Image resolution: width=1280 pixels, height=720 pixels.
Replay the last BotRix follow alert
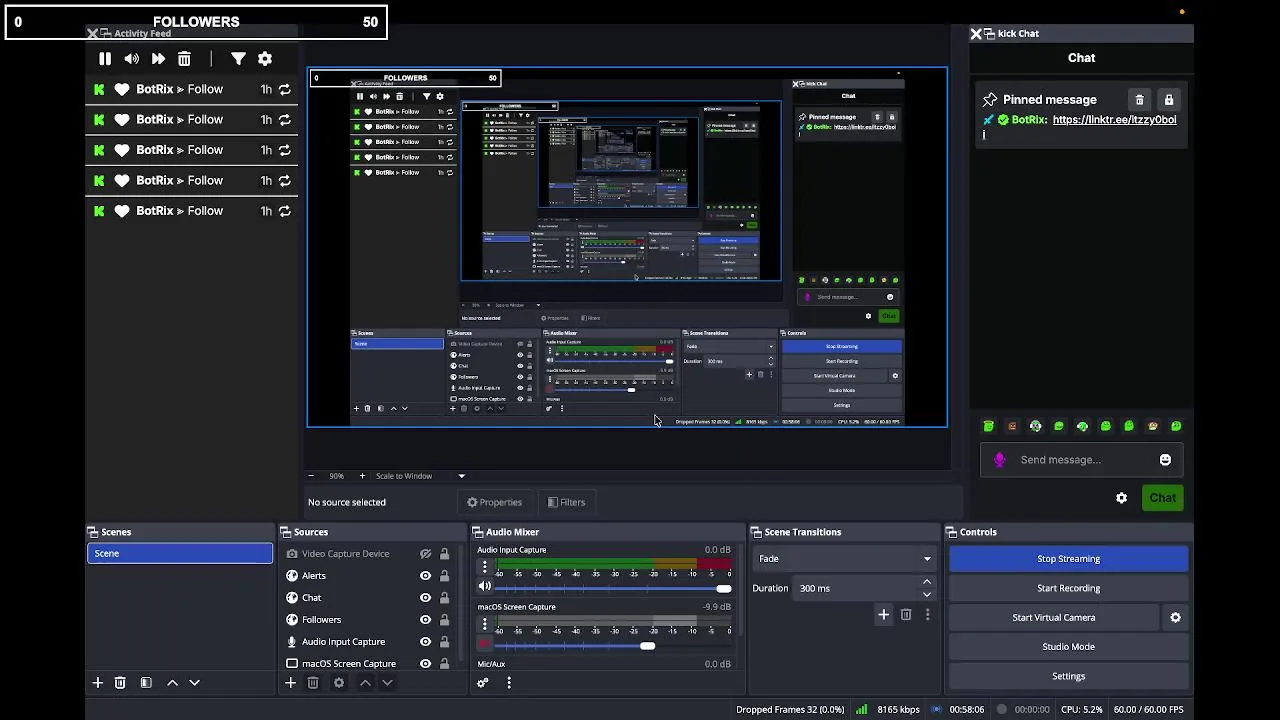click(x=285, y=211)
